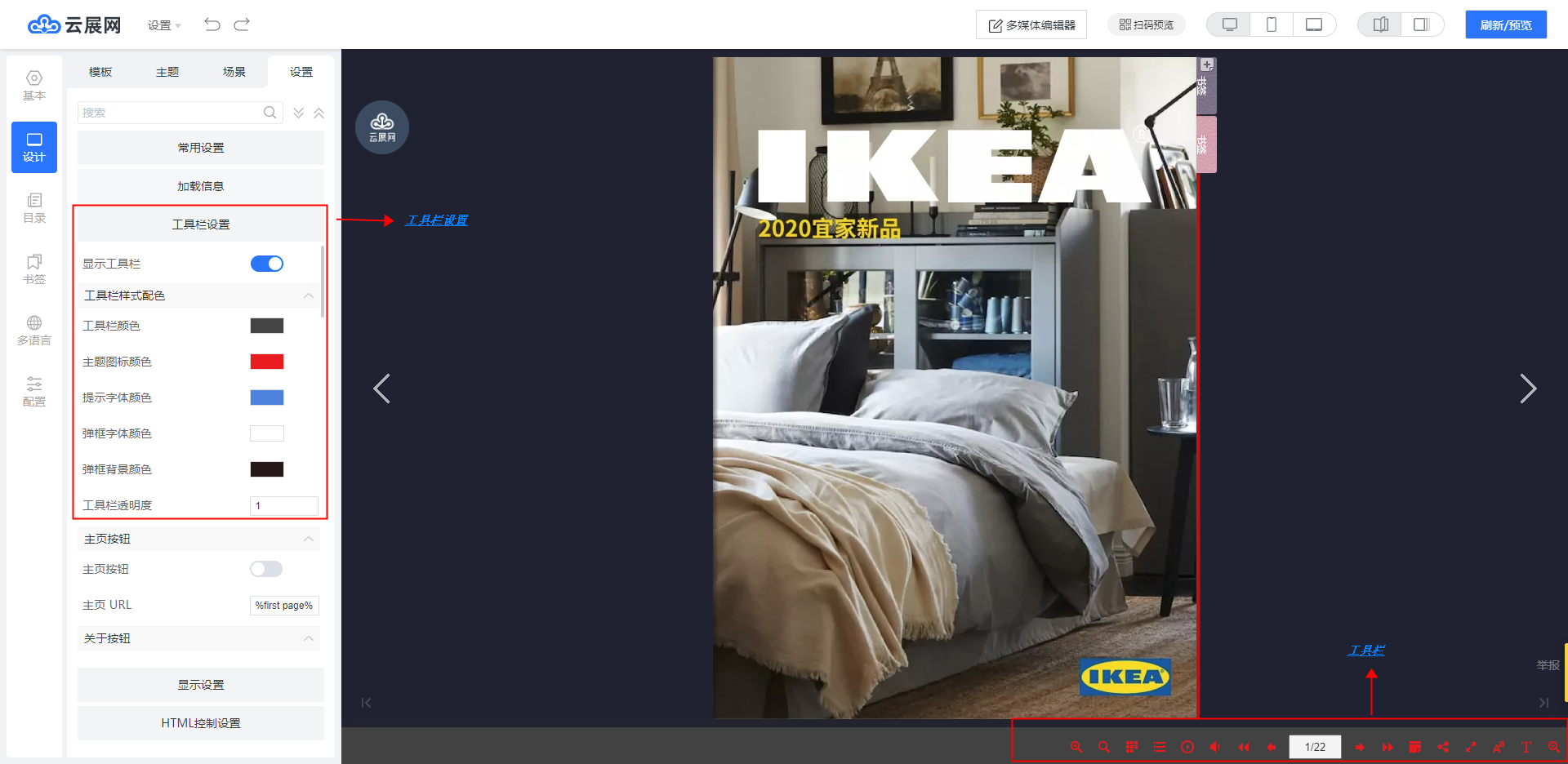Image resolution: width=1568 pixels, height=764 pixels.
Task: Open the 设置 dropdown beside the logo
Action: pyautogui.click(x=164, y=25)
